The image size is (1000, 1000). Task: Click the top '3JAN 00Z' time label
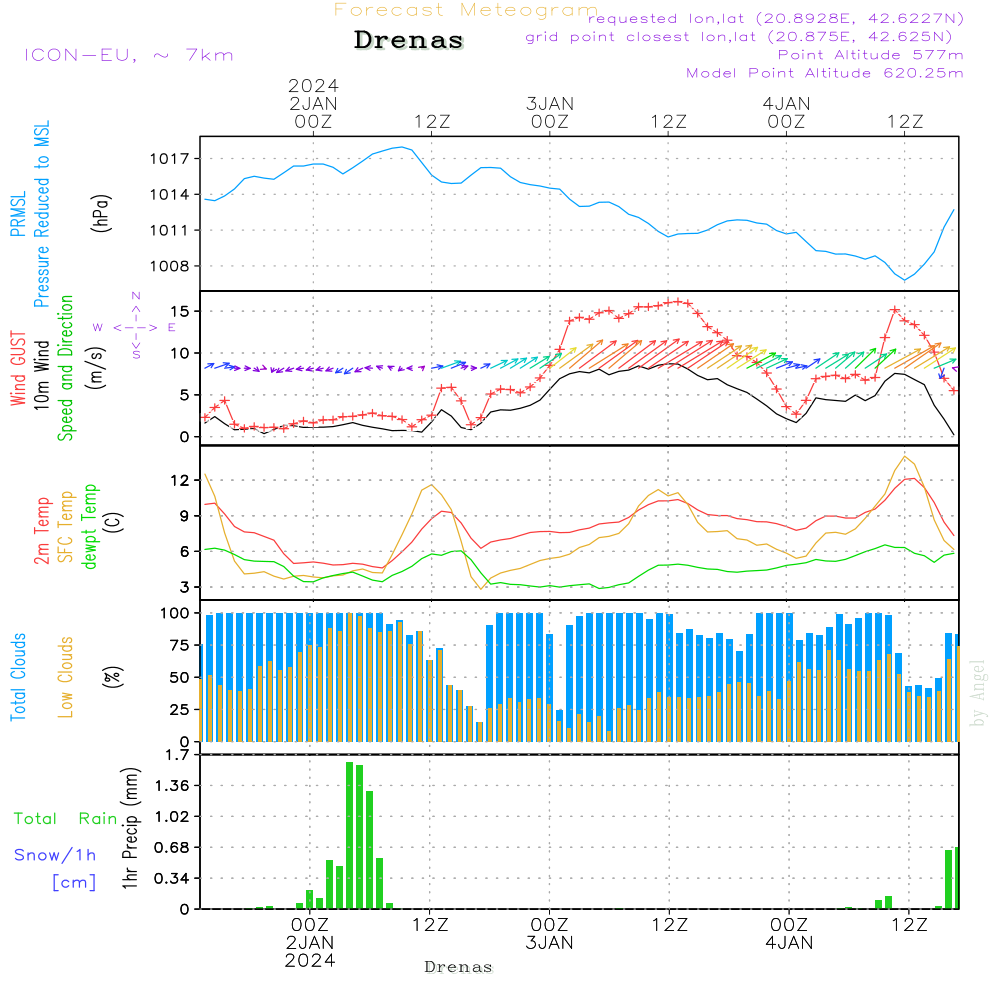tap(550, 113)
